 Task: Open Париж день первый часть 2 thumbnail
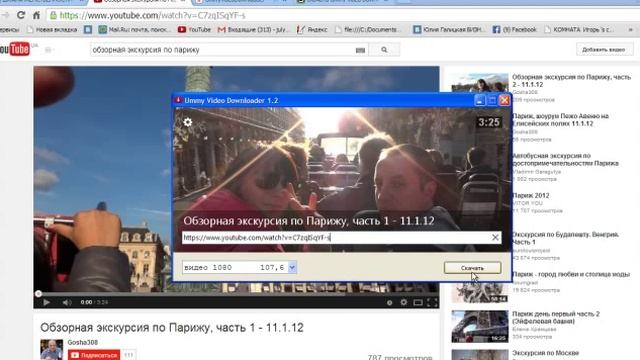[480, 326]
